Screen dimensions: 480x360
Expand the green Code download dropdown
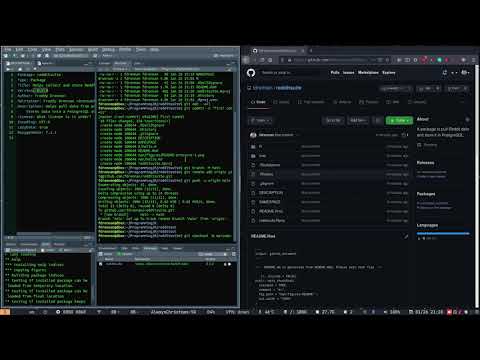399,120
